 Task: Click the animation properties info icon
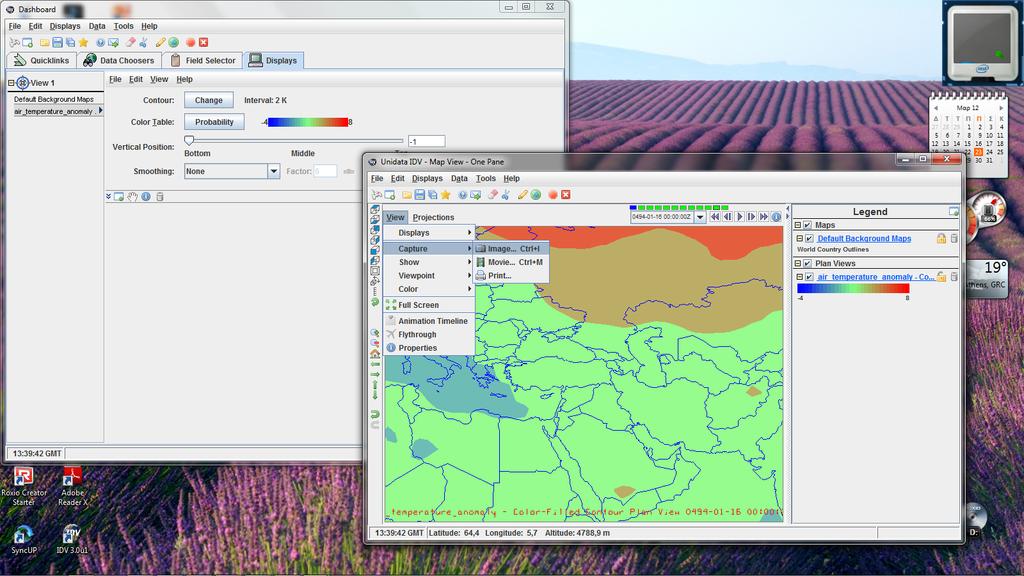[776, 217]
